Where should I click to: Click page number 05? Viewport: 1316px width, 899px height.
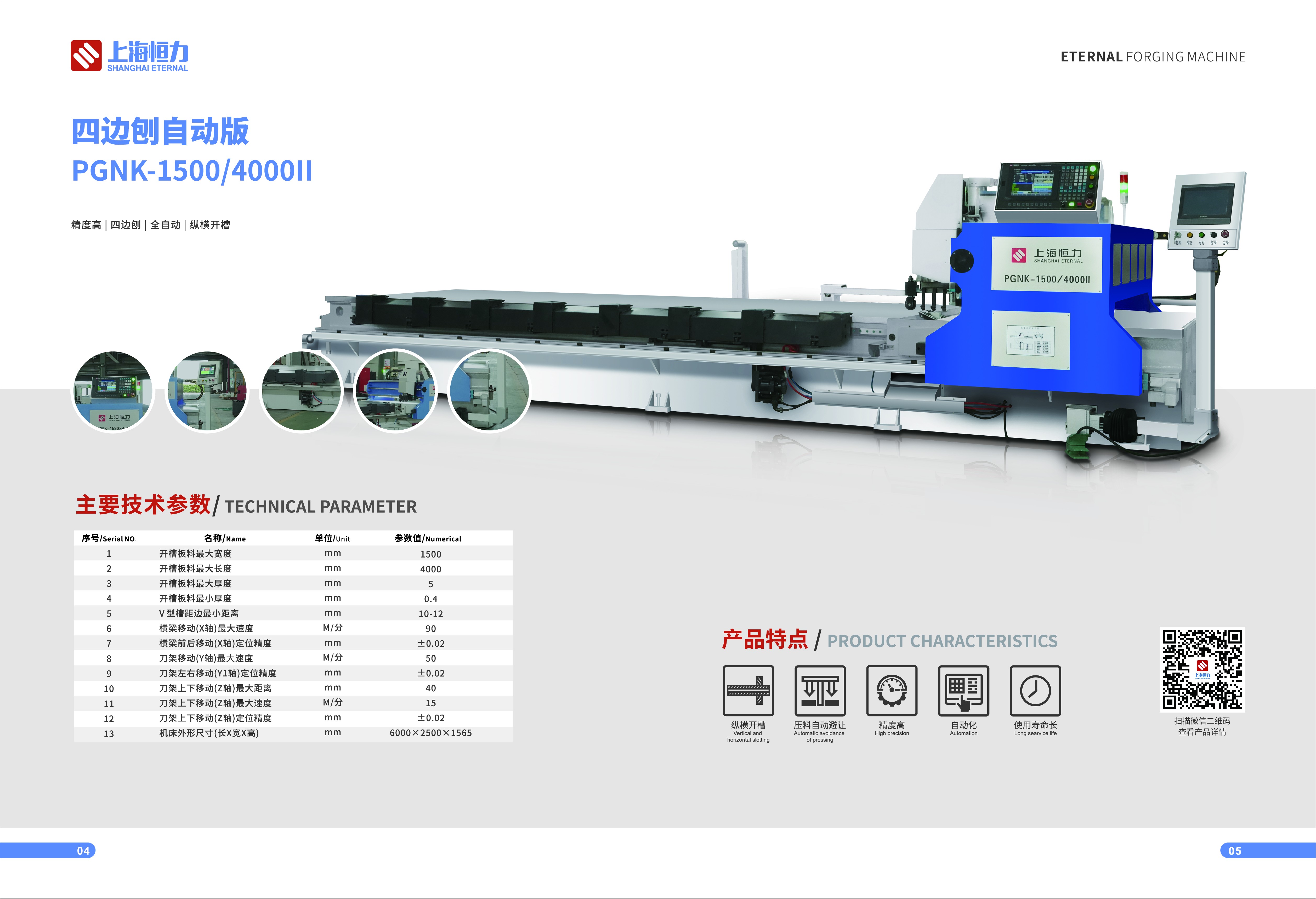click(1234, 851)
